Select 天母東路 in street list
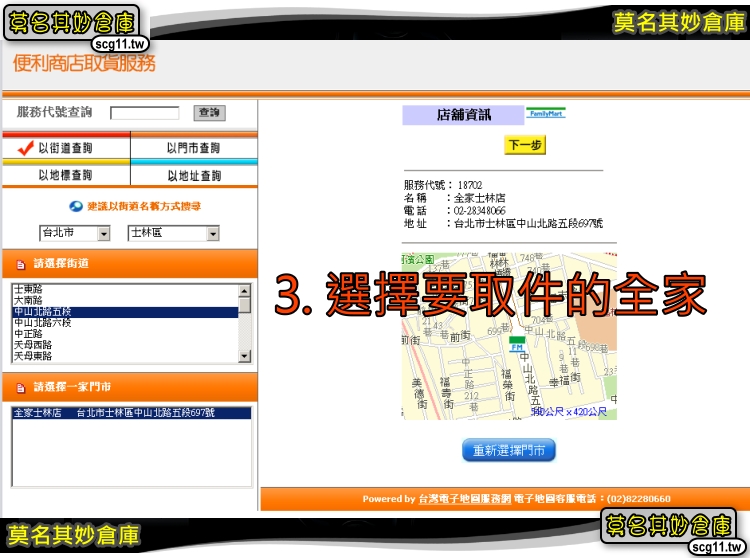Viewport: 750px width, 558px height. coord(125,356)
